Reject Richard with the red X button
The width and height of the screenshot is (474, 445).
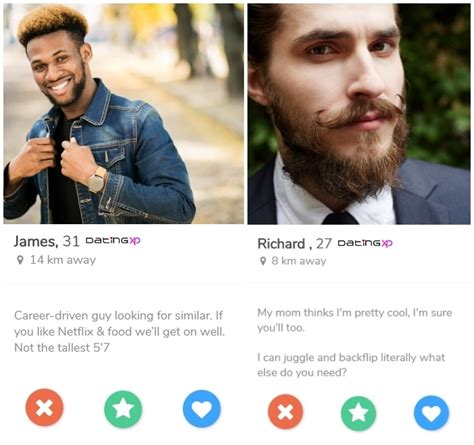click(x=286, y=412)
